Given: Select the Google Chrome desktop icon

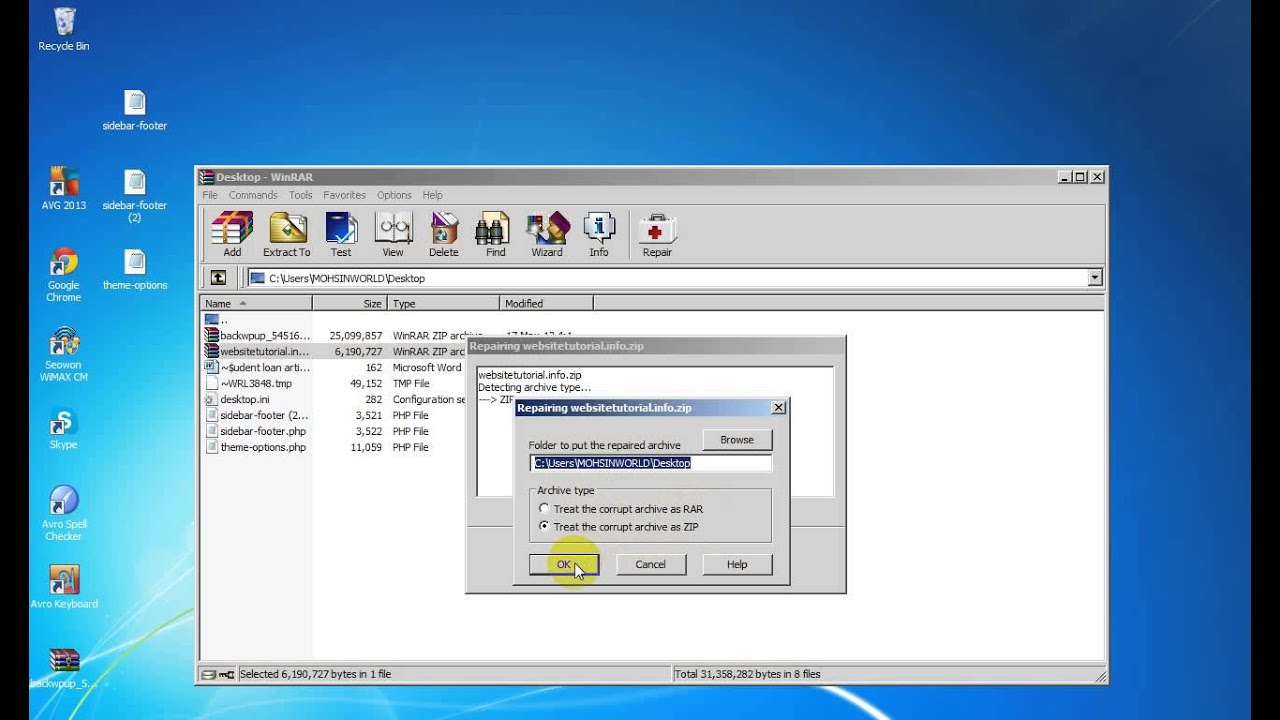Looking at the screenshot, I should tap(63, 275).
